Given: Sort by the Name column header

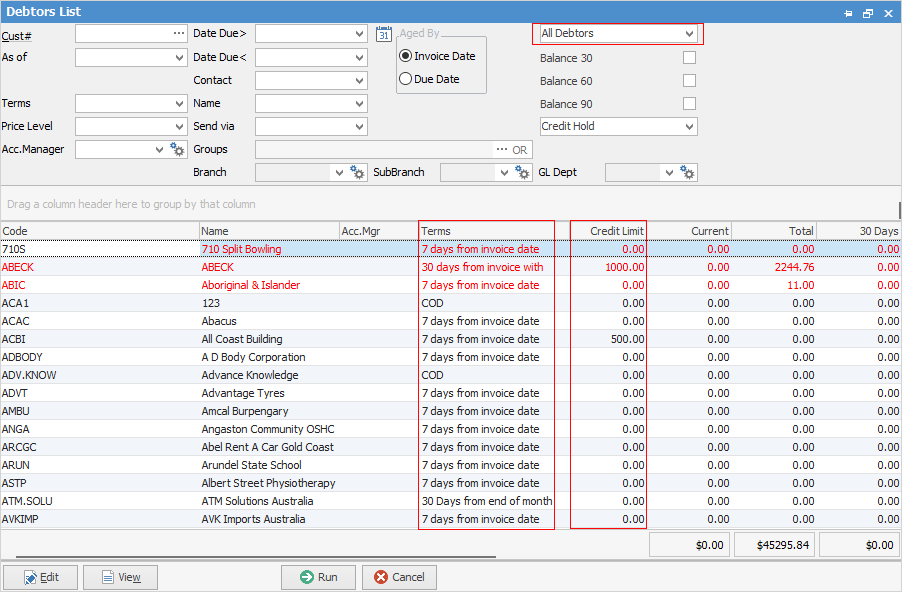Looking at the screenshot, I should (x=268, y=231).
